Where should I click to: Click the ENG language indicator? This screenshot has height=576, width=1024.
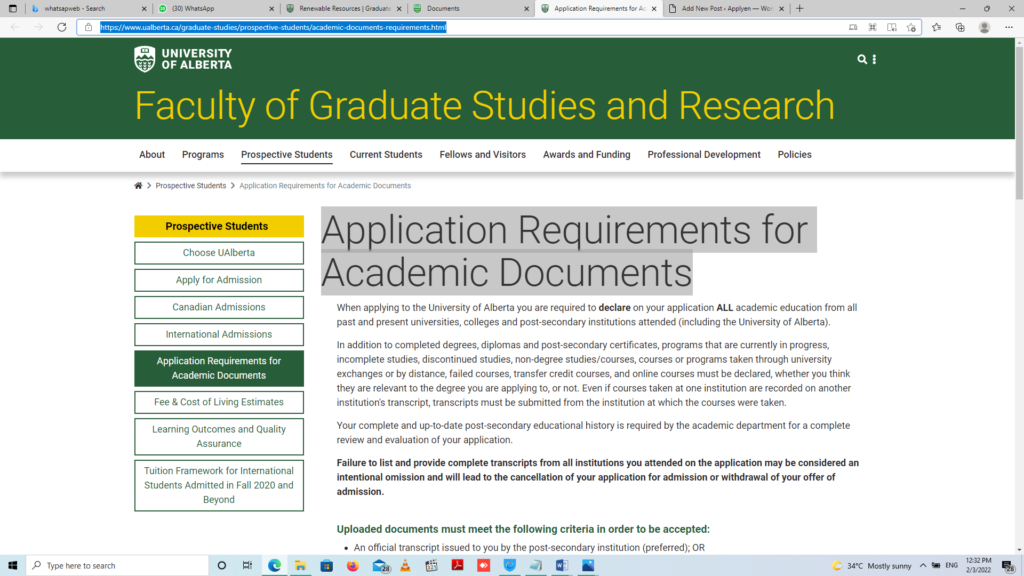point(952,566)
